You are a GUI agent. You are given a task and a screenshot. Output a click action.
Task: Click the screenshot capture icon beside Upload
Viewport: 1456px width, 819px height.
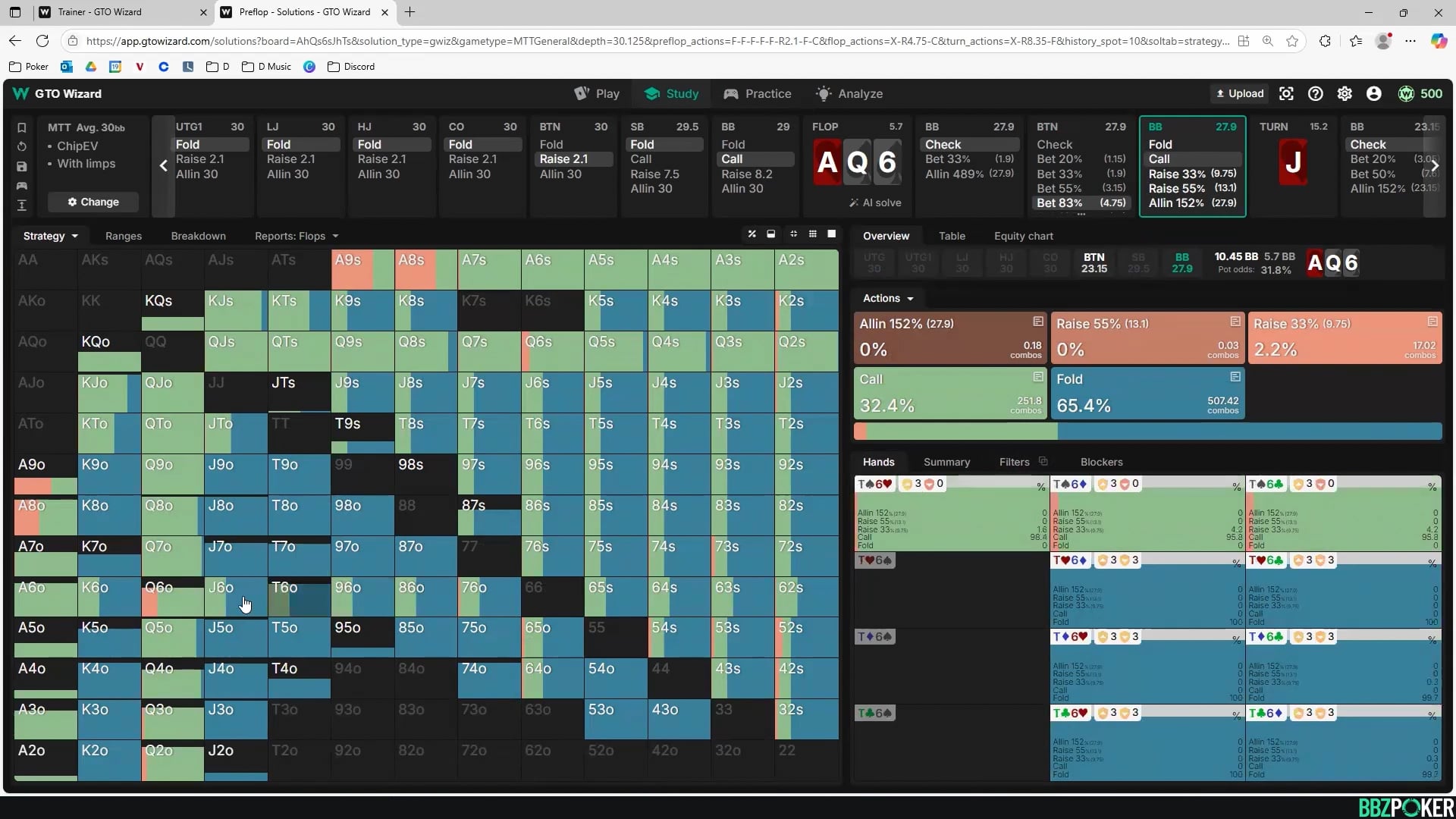coord(1286,93)
